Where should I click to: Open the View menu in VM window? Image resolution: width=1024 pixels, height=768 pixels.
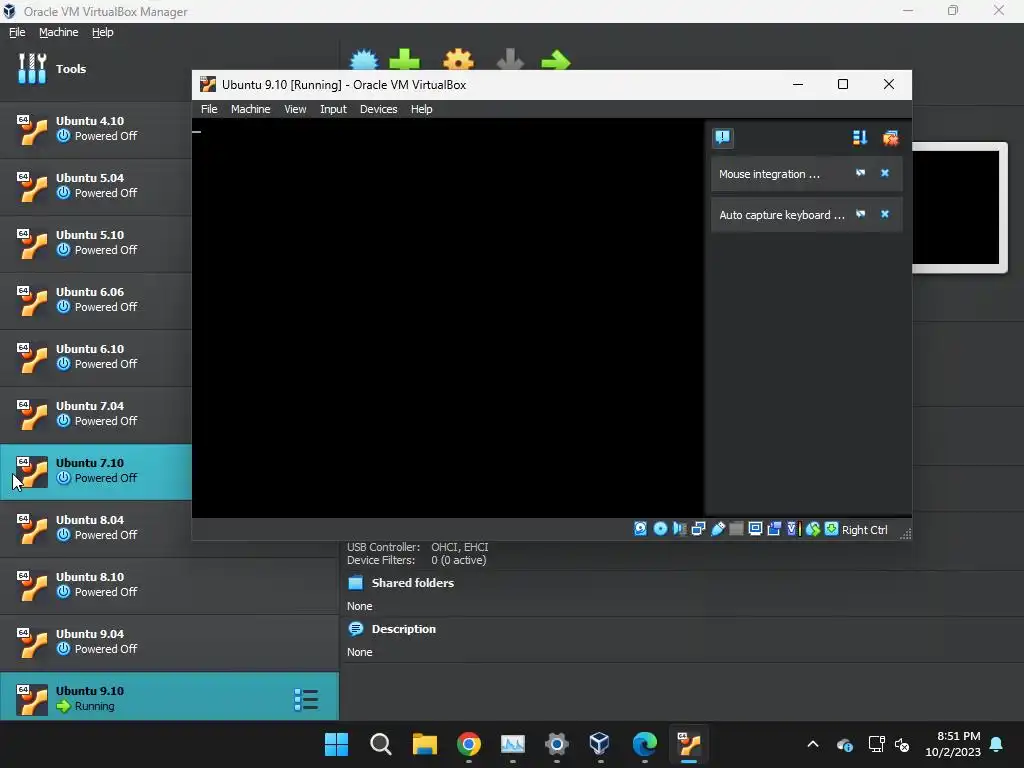295,109
